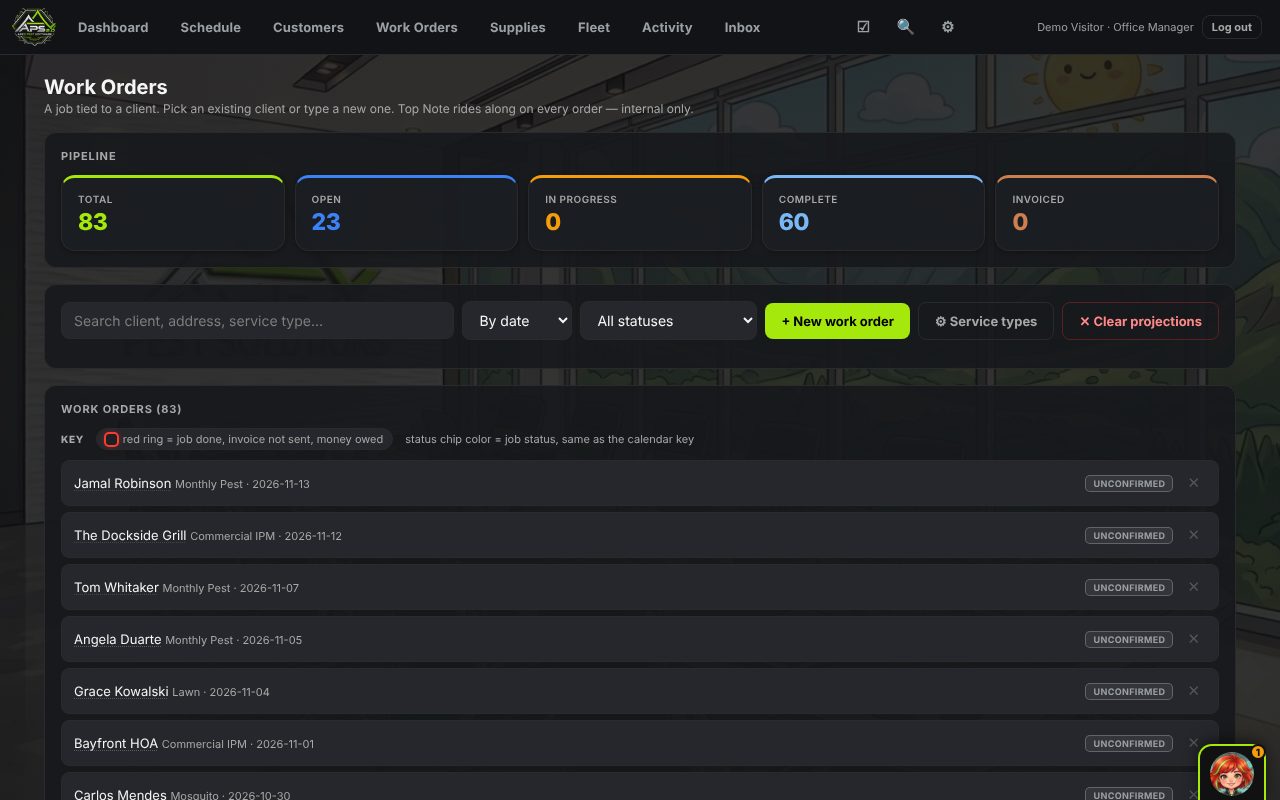The height and width of the screenshot is (800, 1280).
Task: Select the Work Orders nav item
Action: tap(417, 27)
